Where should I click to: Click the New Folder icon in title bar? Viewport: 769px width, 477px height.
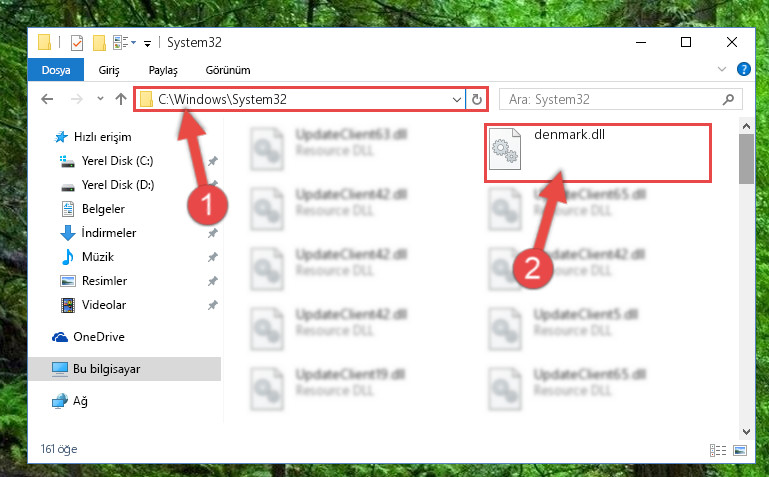tap(100, 43)
